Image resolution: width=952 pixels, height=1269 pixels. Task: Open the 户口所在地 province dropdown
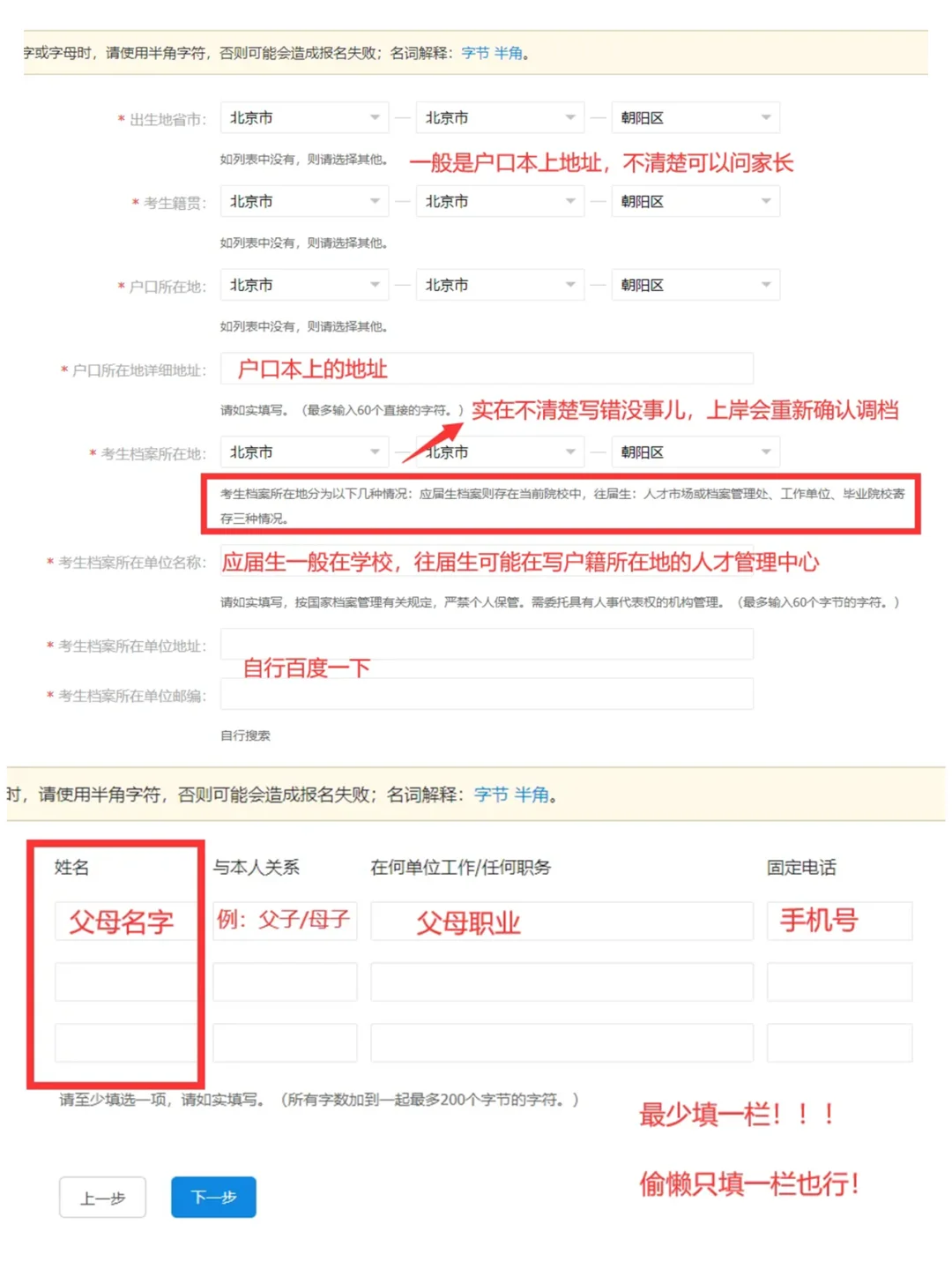click(303, 284)
